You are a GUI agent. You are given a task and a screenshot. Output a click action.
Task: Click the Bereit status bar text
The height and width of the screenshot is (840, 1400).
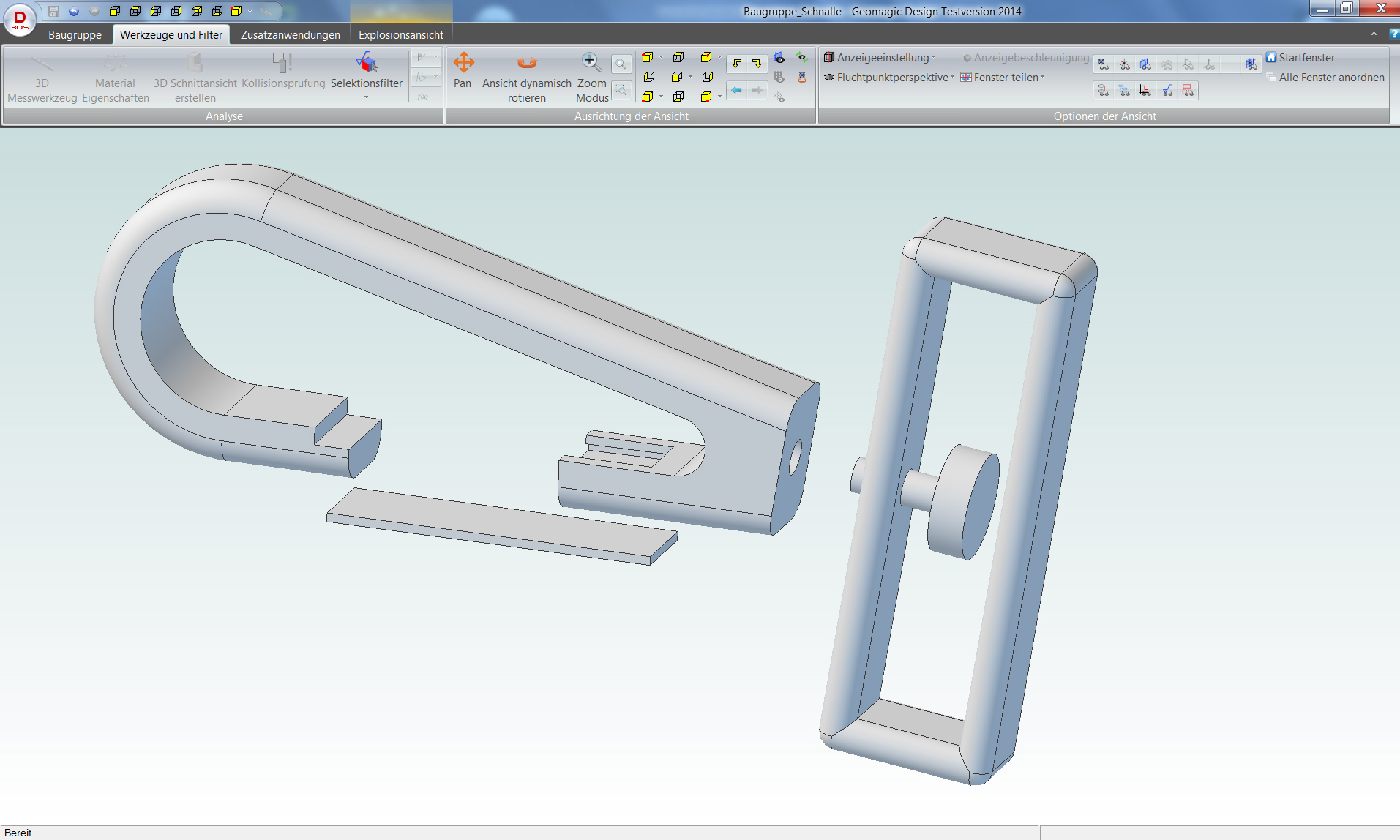tap(18, 833)
